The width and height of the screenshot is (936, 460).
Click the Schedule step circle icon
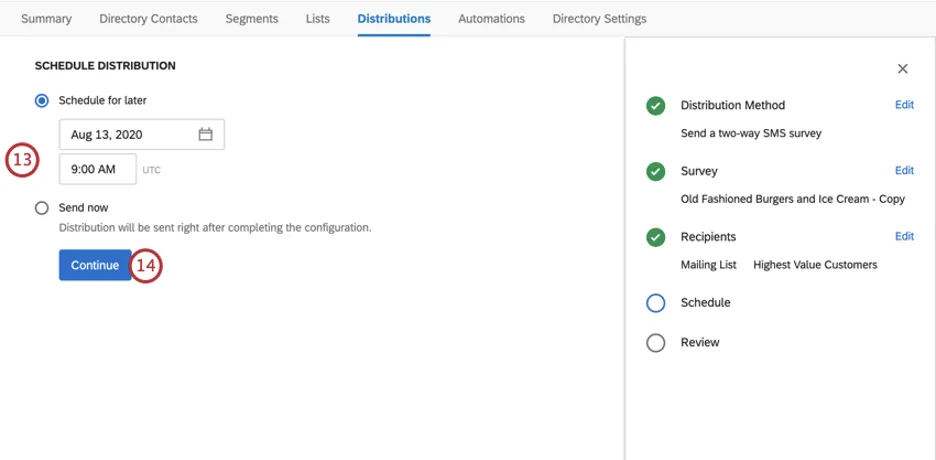click(x=656, y=303)
